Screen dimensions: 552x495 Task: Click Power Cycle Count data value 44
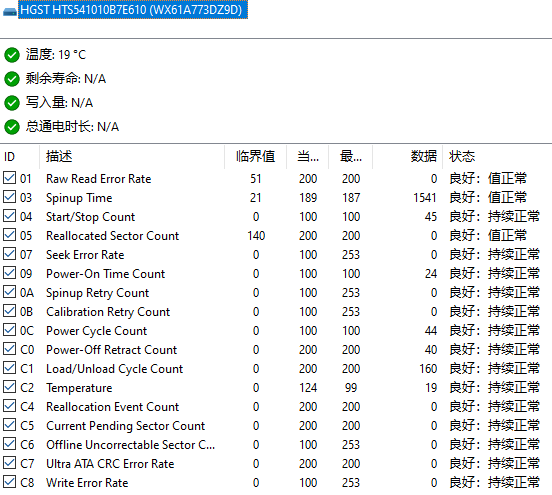[431, 331]
